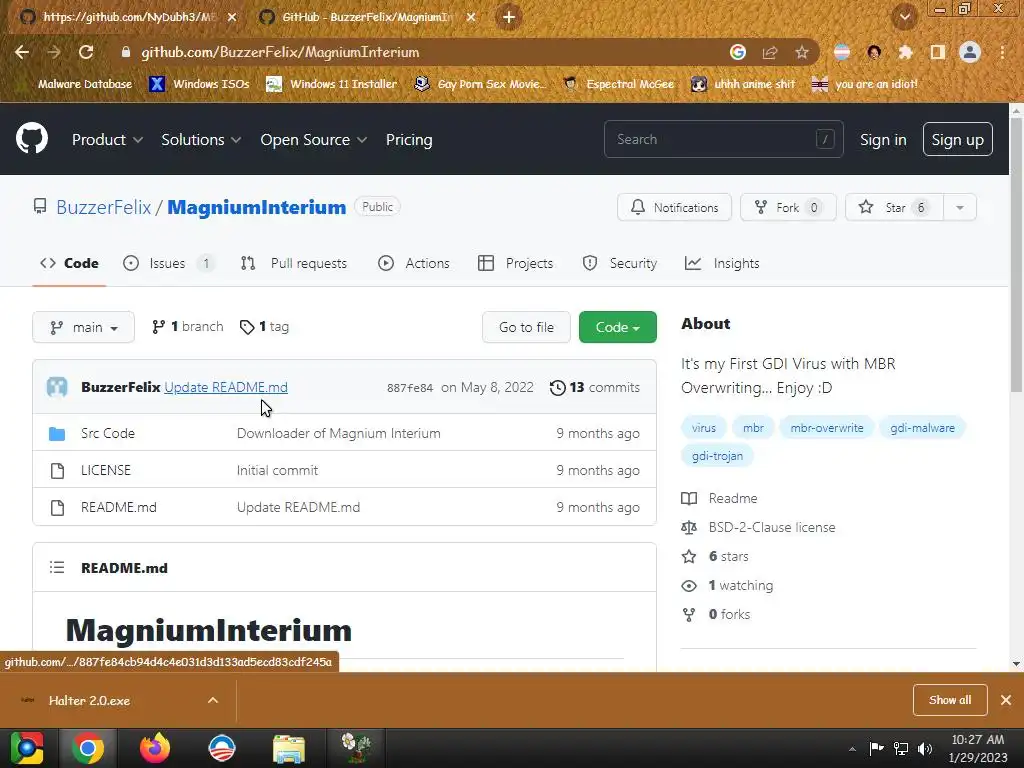Click the LICENSE file icon
The height and width of the screenshot is (768, 1024).
click(x=57, y=471)
